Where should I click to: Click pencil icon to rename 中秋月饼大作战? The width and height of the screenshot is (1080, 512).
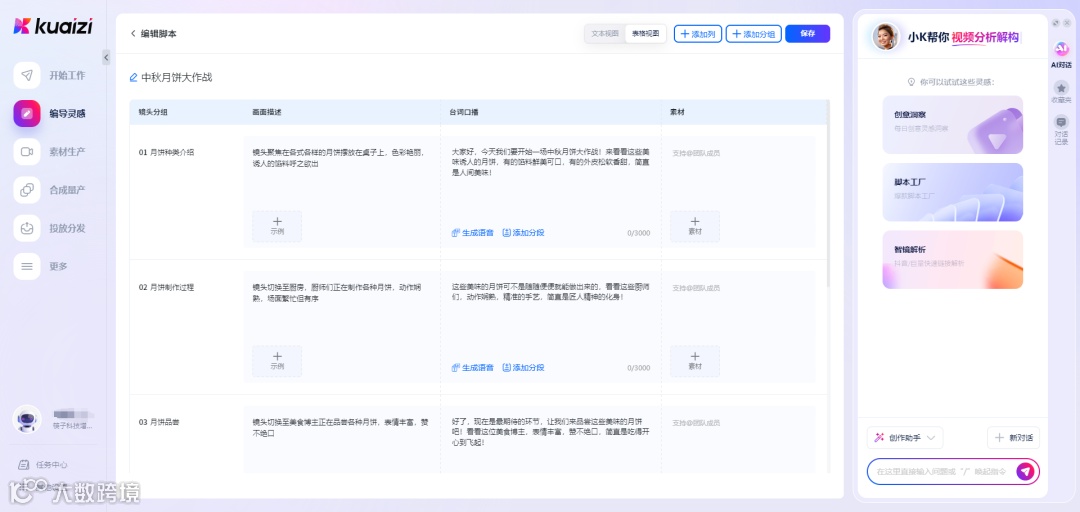point(134,78)
